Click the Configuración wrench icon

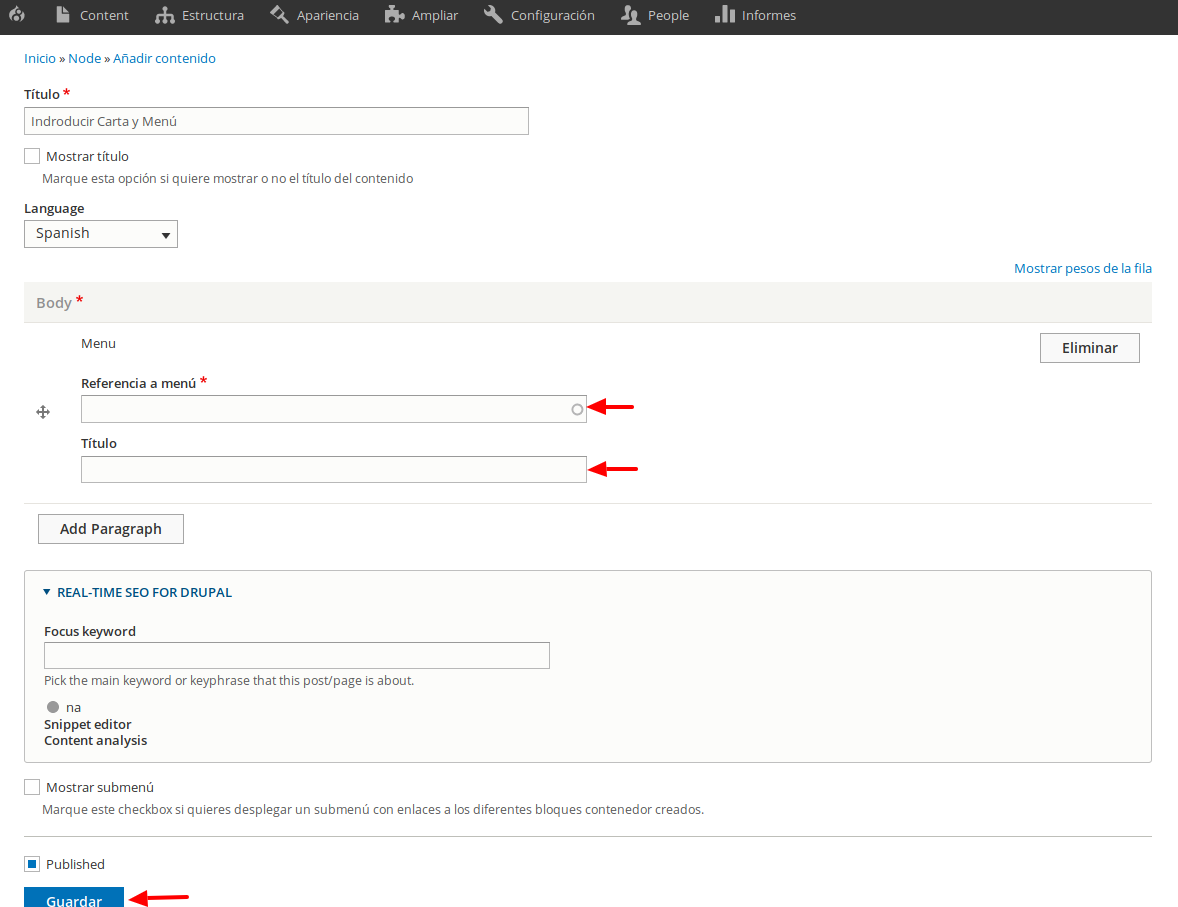494,14
